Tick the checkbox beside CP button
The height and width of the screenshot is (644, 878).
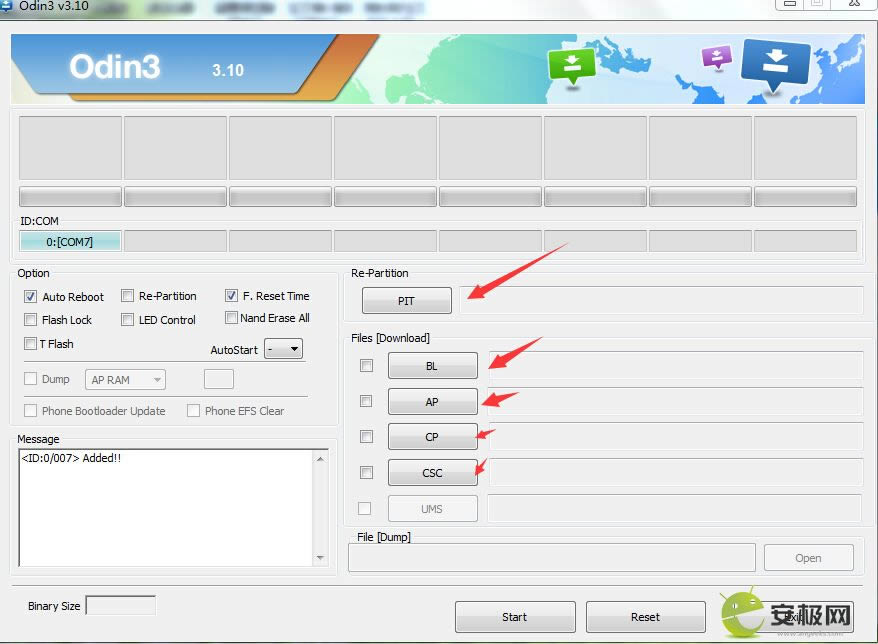366,436
